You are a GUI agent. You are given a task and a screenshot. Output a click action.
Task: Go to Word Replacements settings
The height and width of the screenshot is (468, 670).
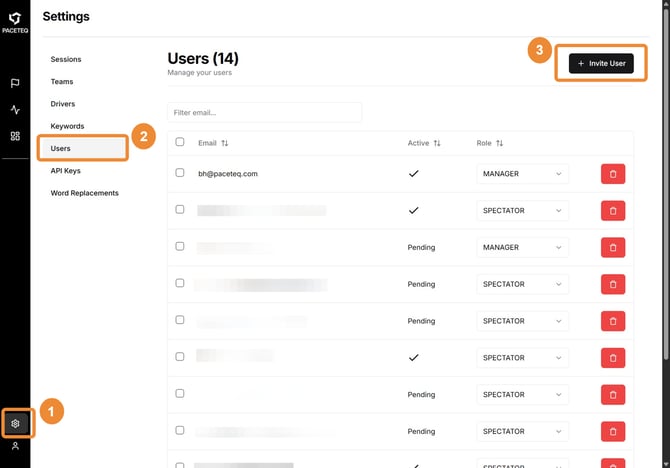pos(85,193)
